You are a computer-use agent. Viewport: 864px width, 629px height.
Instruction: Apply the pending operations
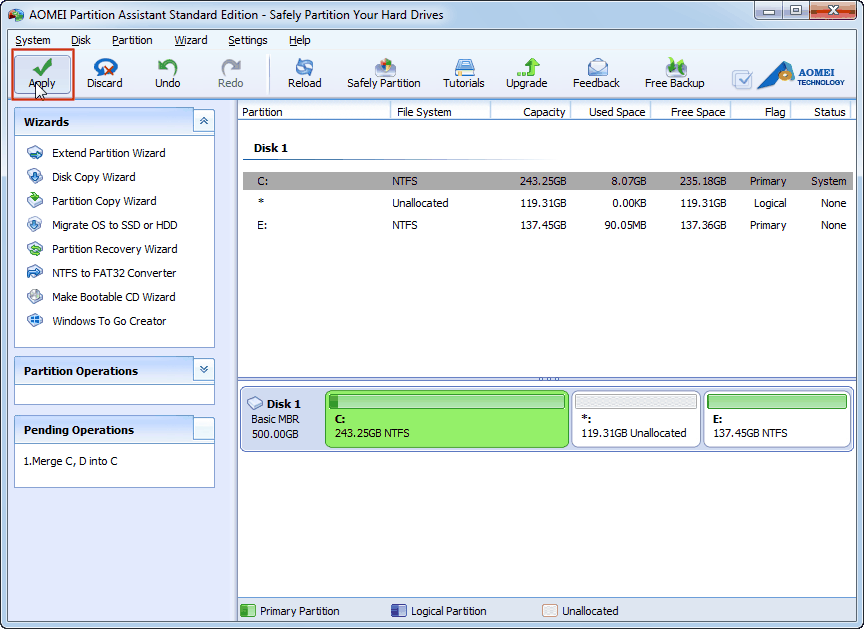pos(42,74)
